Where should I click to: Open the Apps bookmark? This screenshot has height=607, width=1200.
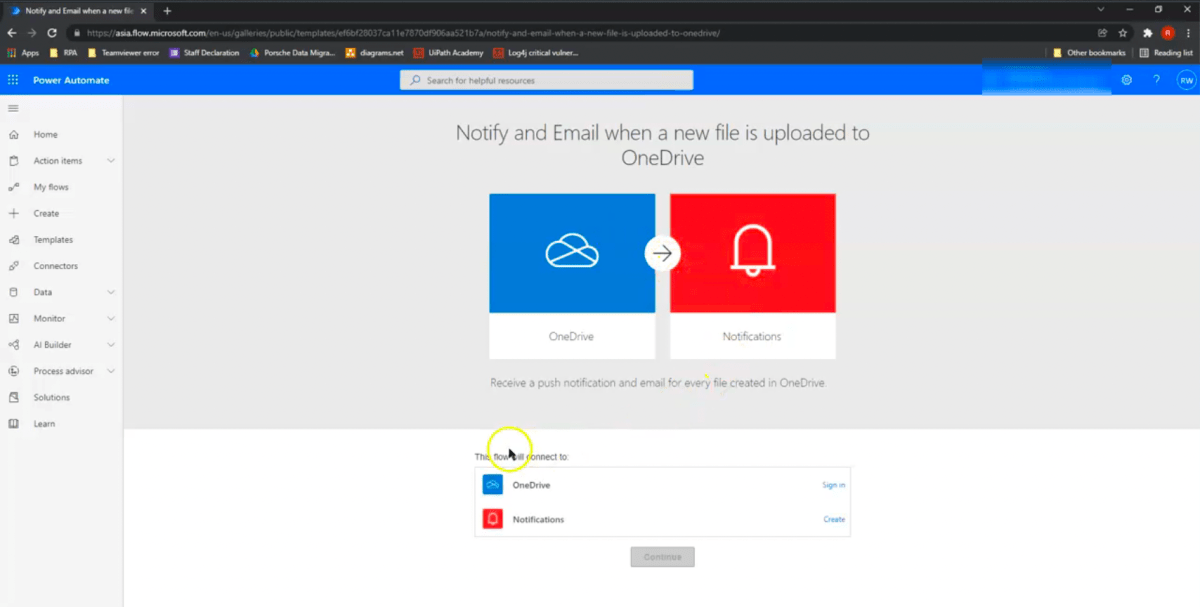23,53
